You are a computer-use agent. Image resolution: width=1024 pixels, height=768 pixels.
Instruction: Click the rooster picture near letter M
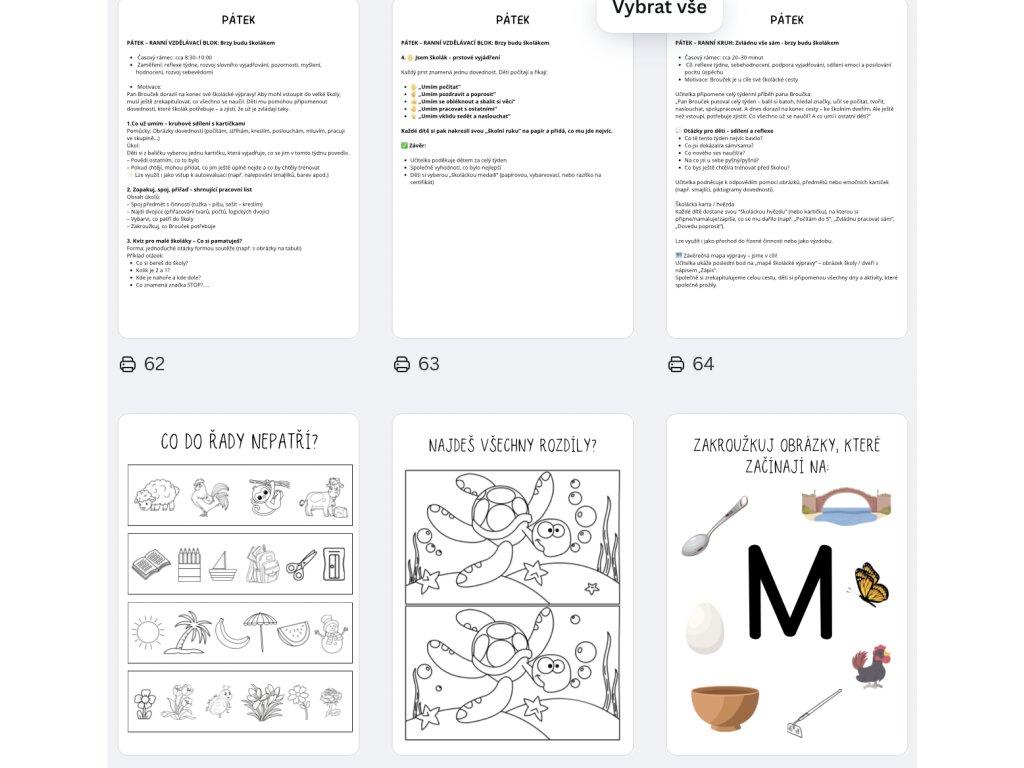click(872, 667)
